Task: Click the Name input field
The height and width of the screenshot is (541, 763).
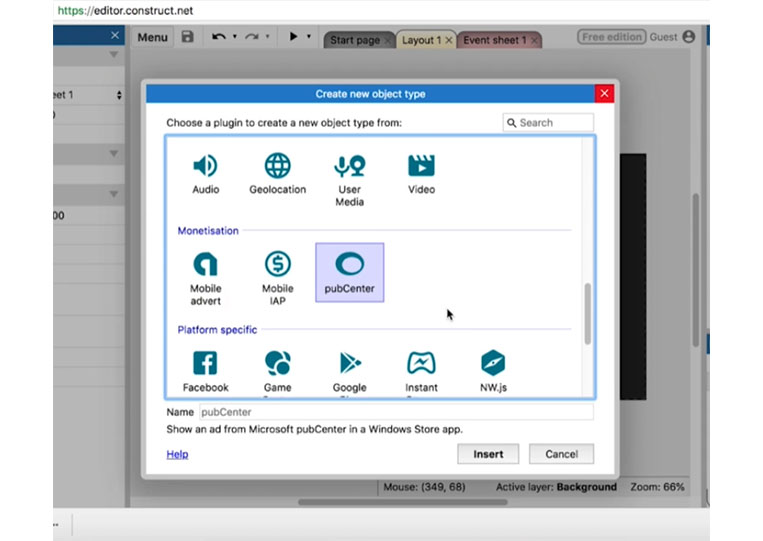Action: [396, 412]
